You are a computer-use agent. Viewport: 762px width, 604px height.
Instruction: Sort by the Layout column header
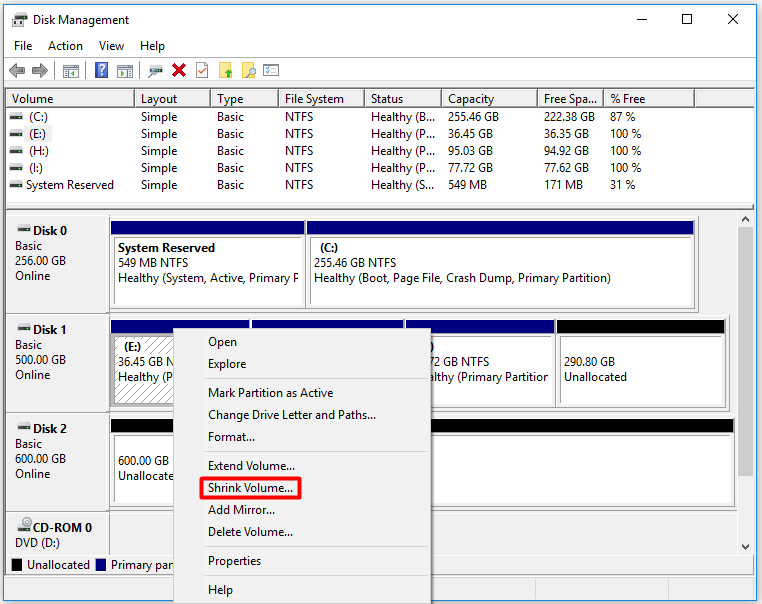[x=172, y=99]
